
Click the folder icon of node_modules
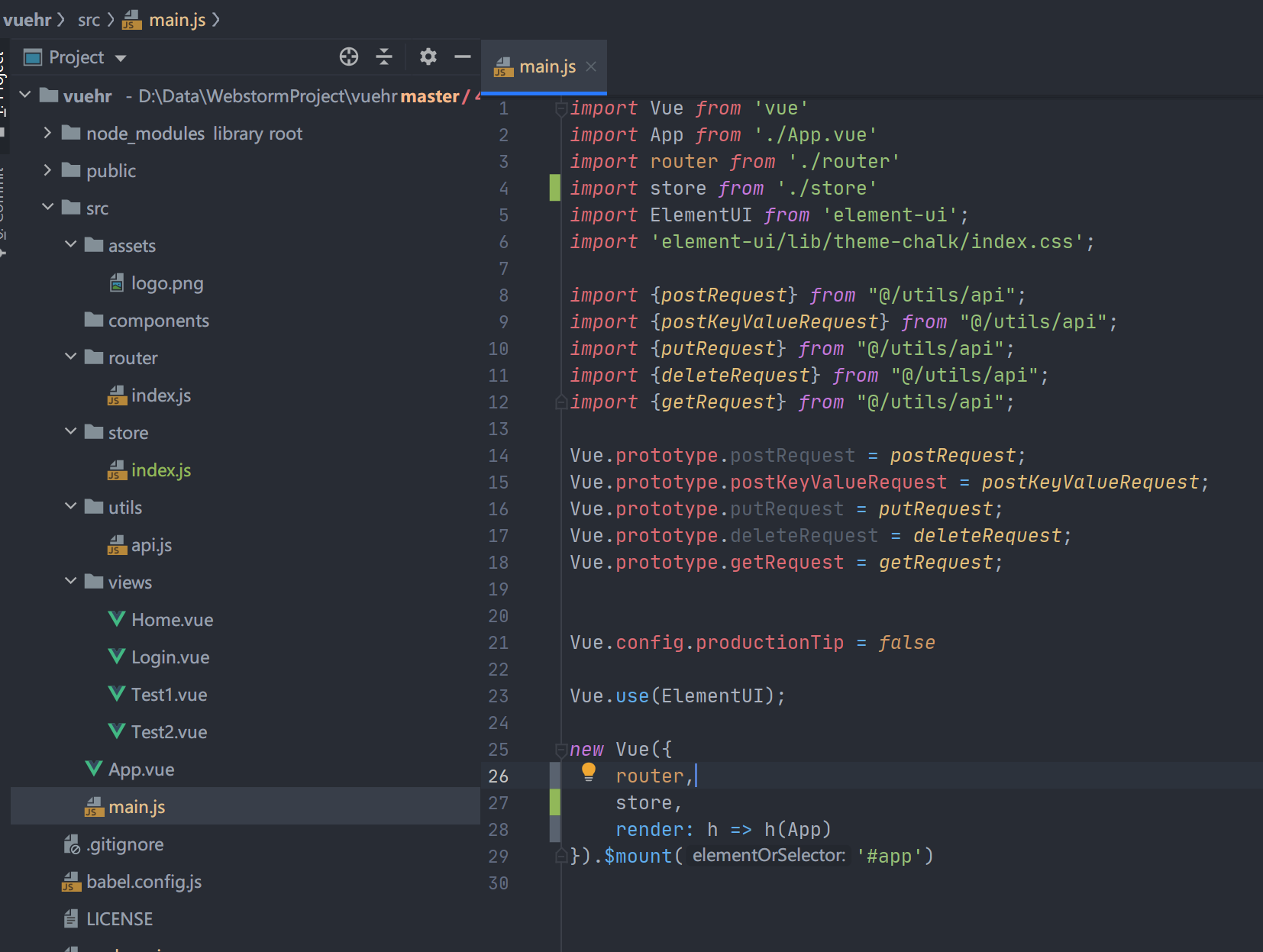pyautogui.click(x=71, y=133)
